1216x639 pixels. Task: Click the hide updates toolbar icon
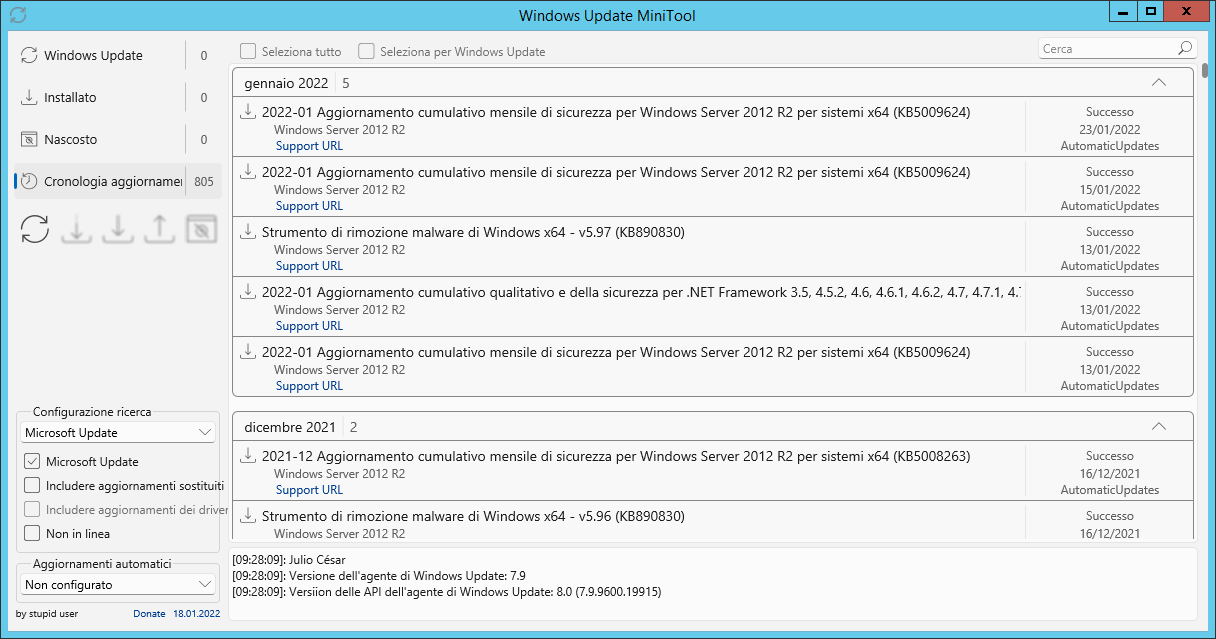[201, 229]
